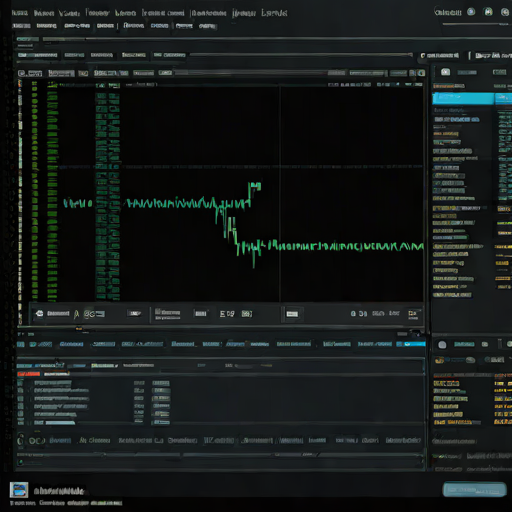Open the dropdown field in chart bottom toolbar

coord(135,313)
